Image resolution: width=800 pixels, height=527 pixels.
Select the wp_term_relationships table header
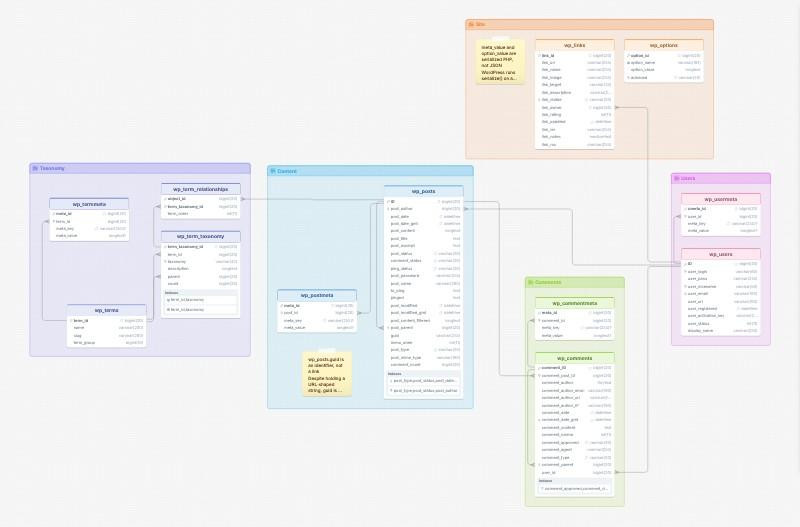(201, 189)
